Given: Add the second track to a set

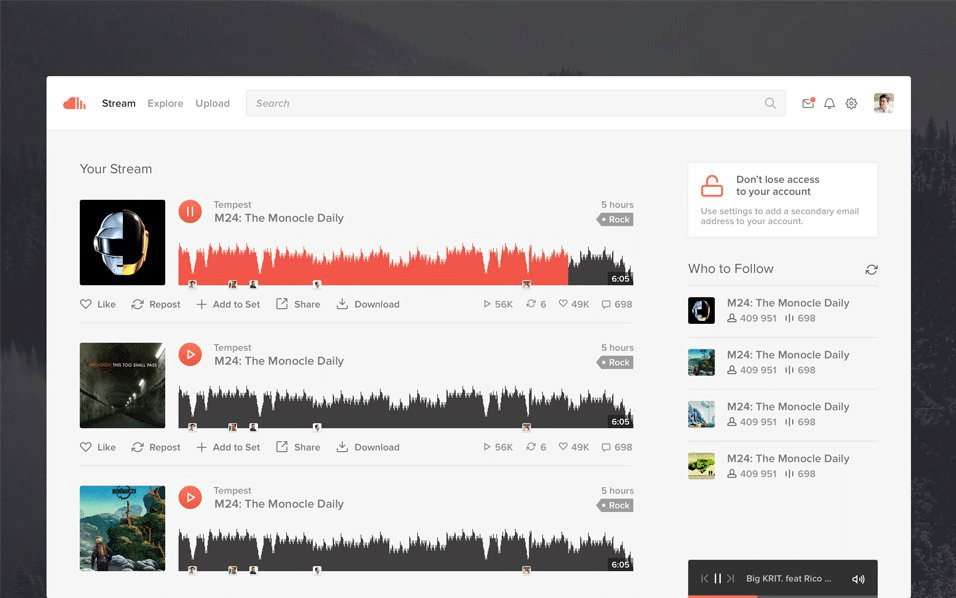Looking at the screenshot, I should point(228,447).
